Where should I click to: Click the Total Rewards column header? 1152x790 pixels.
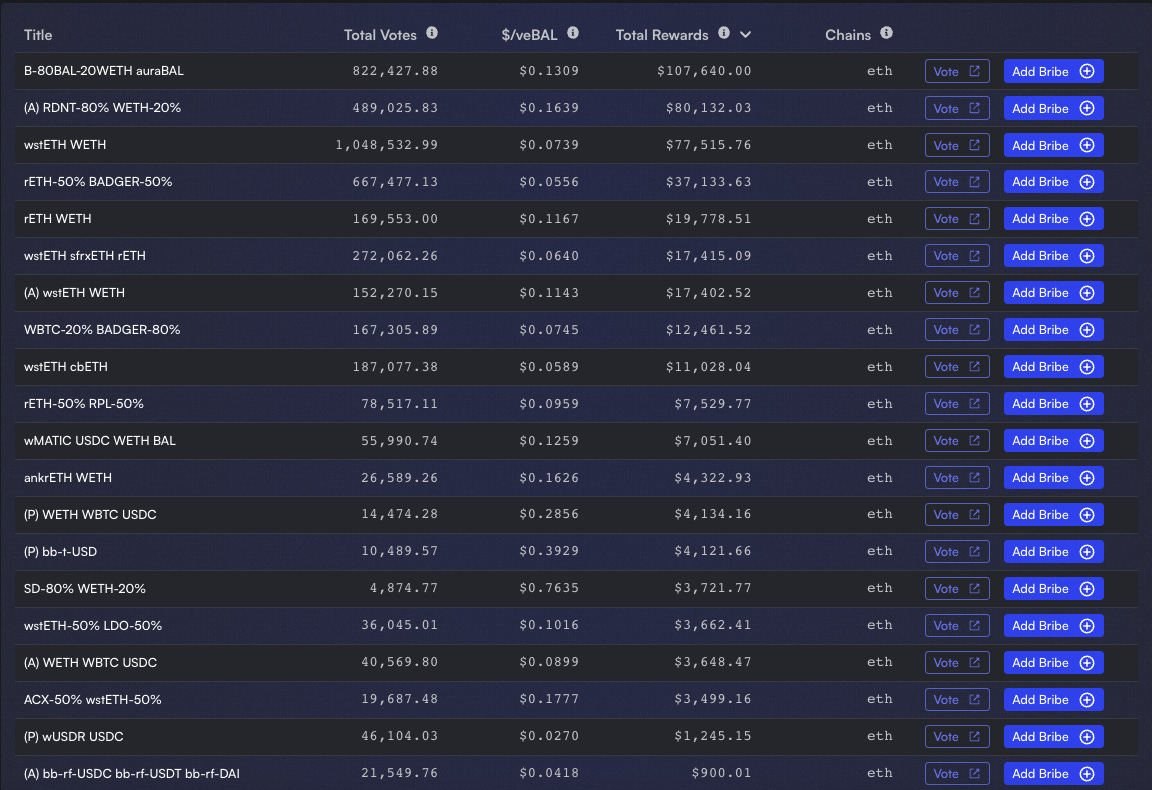coord(662,35)
